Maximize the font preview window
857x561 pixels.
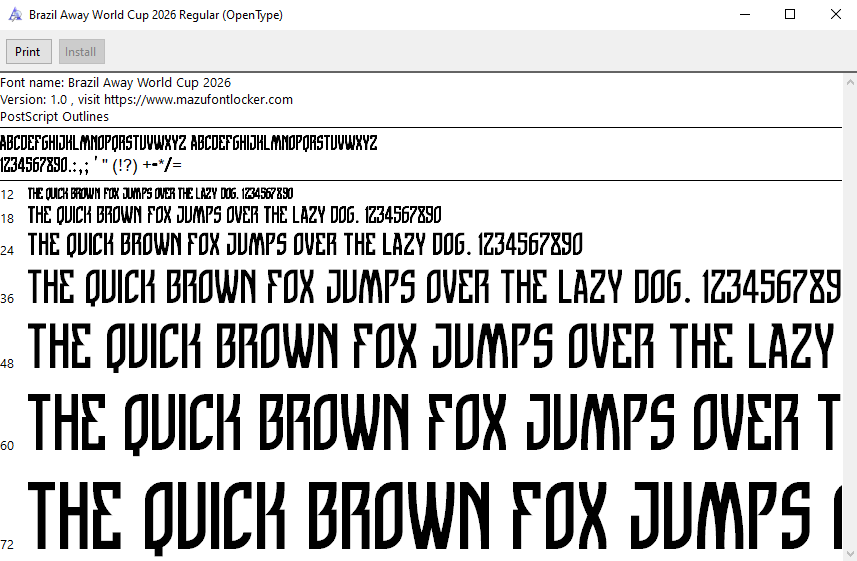click(x=790, y=15)
